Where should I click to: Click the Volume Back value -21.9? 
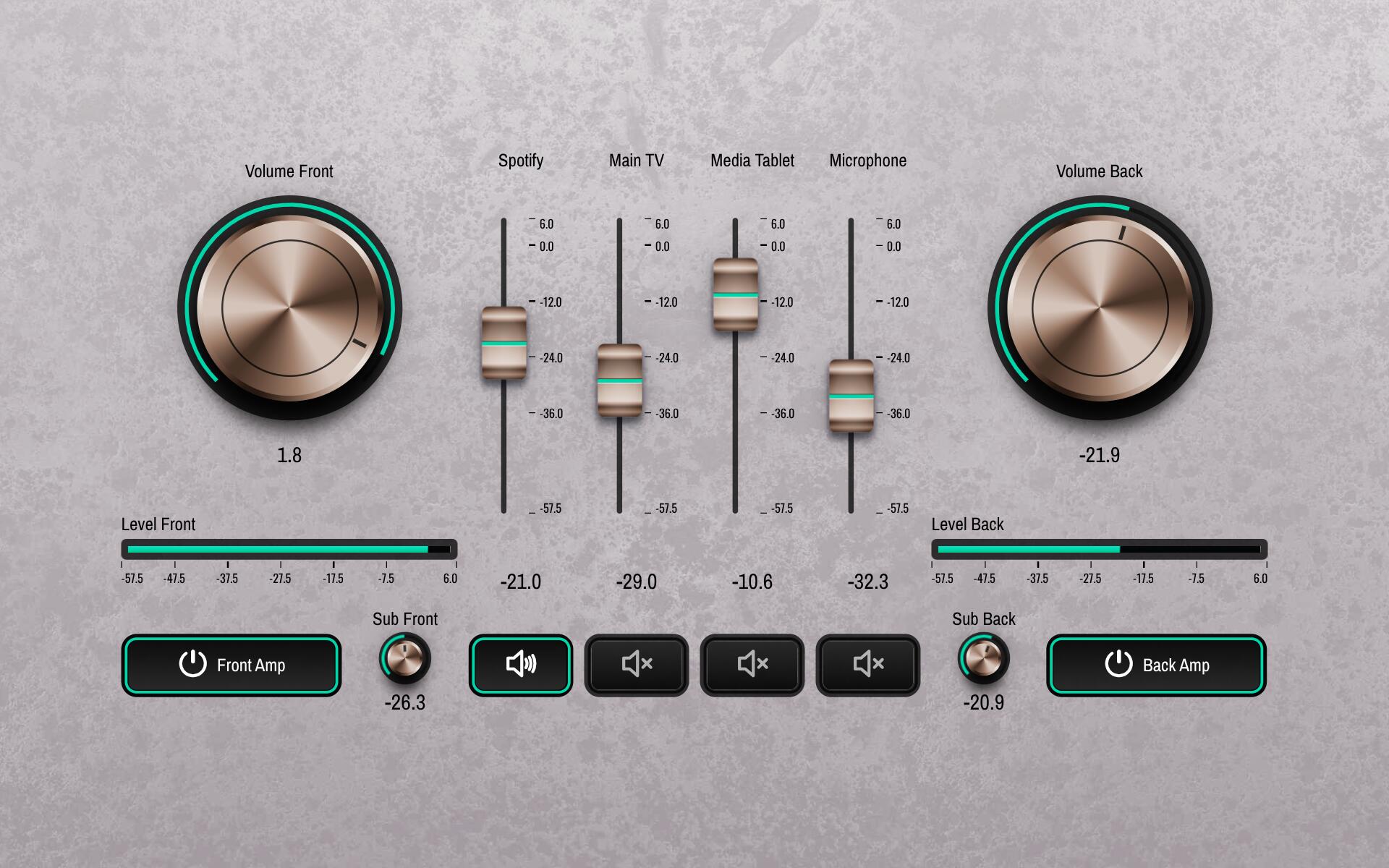pos(1099,455)
